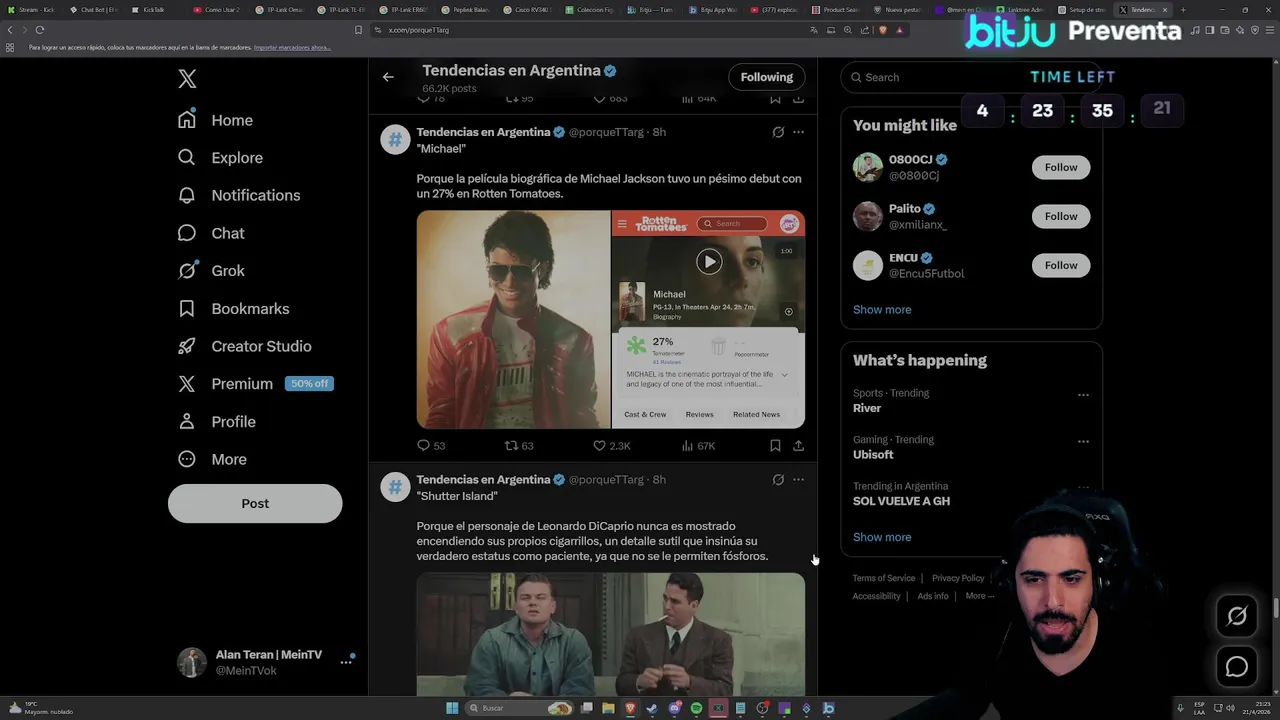The height and width of the screenshot is (720, 1280).
Task: Open Explore in the sidebar
Action: tap(220, 158)
